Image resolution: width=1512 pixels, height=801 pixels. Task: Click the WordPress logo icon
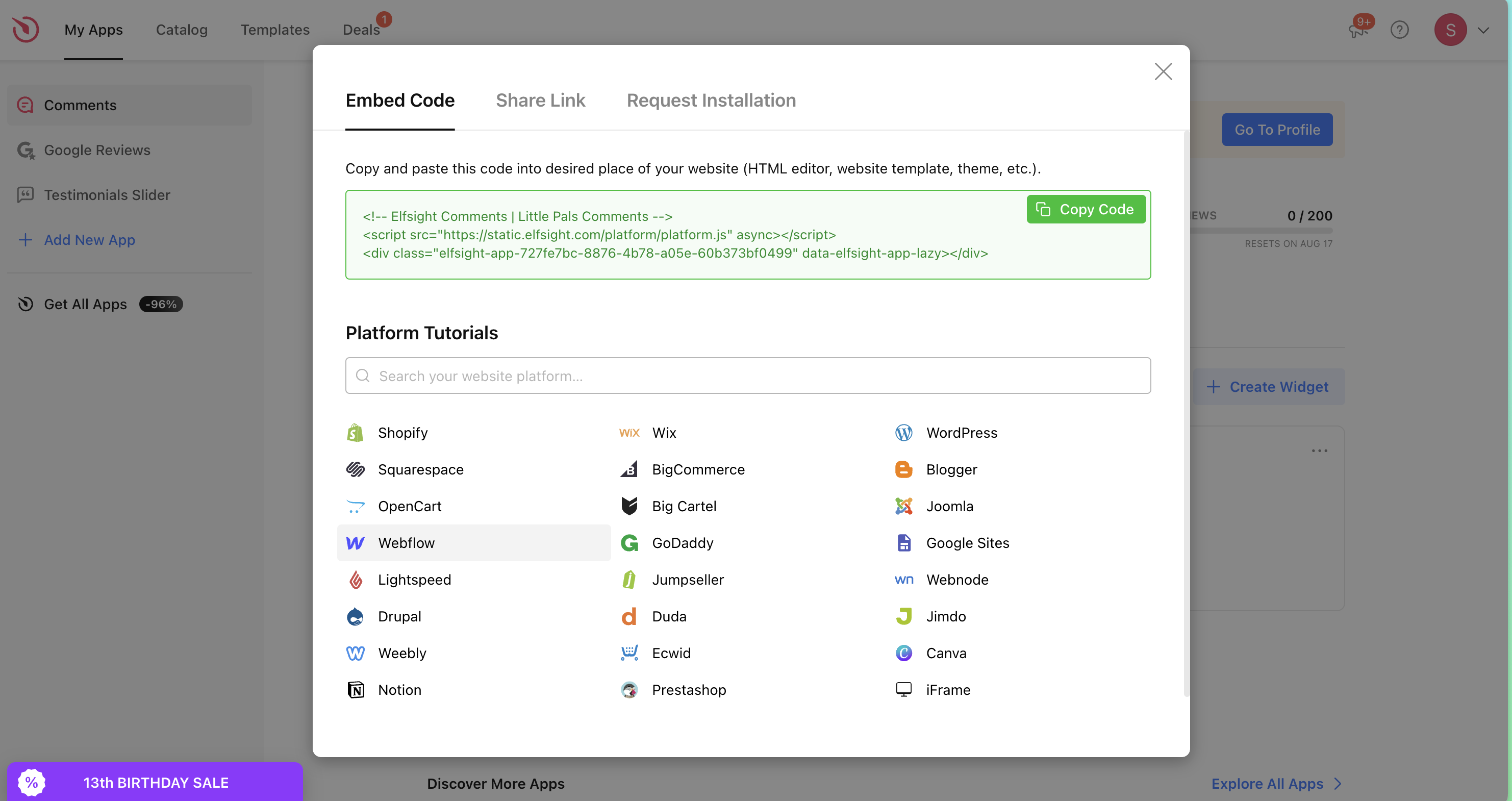(x=903, y=433)
